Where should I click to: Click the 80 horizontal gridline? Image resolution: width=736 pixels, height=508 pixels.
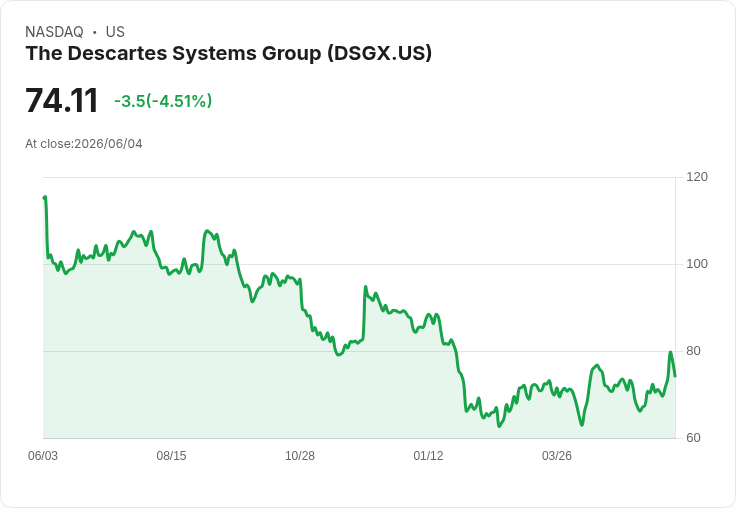[x=359, y=351]
